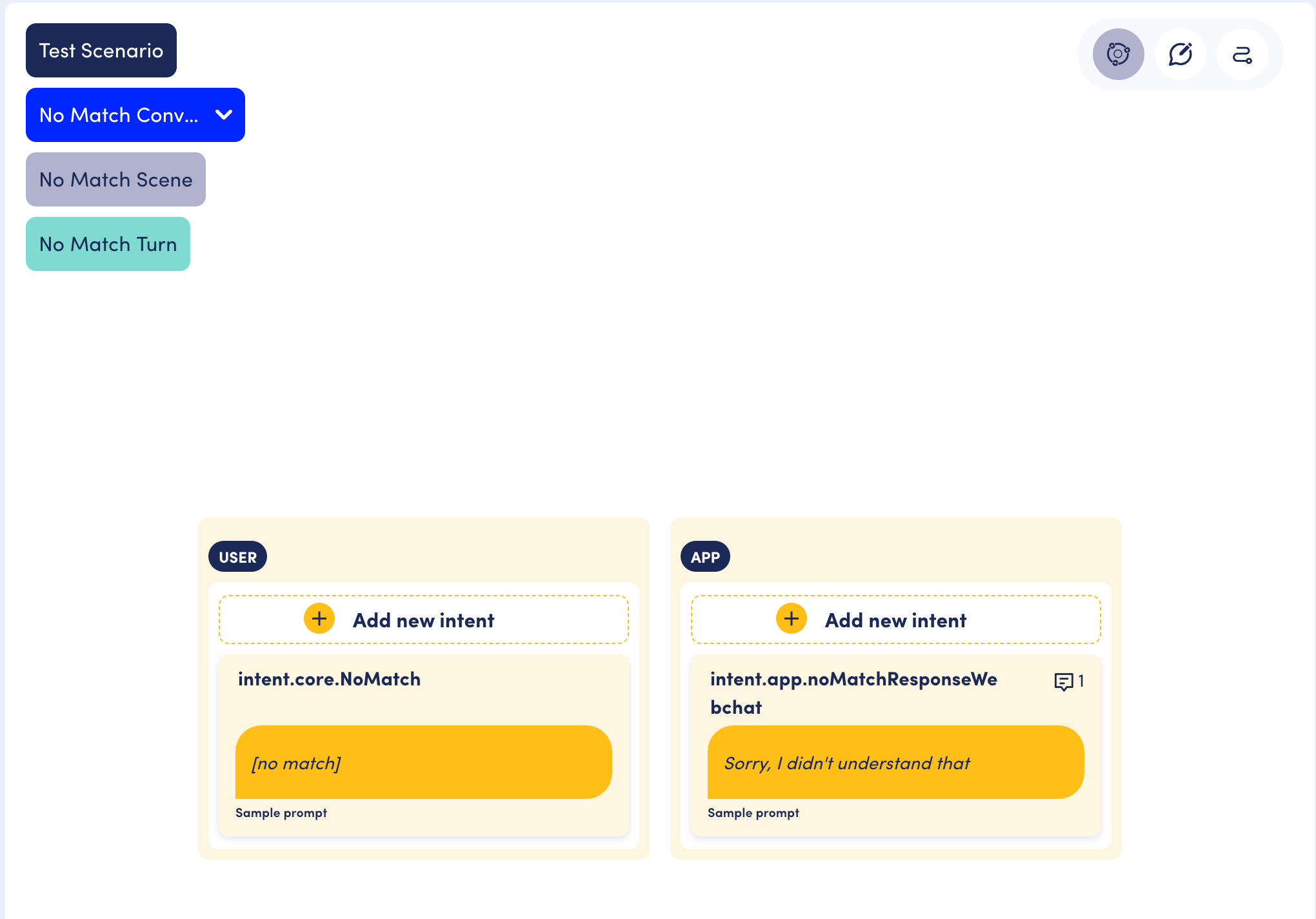Open the intent.core.NoMatch intent title
Image resolution: width=1316 pixels, height=919 pixels.
329,679
